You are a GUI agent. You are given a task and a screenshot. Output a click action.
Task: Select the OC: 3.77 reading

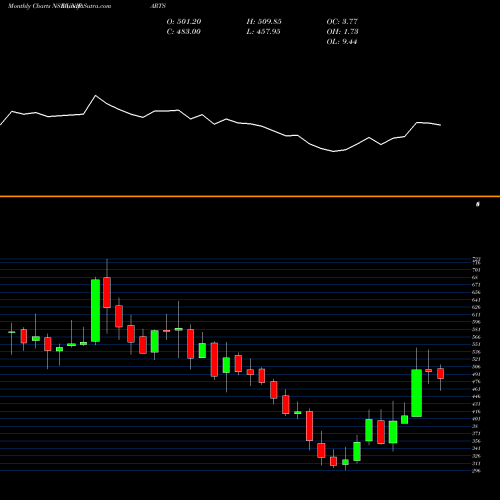[x=342, y=22]
